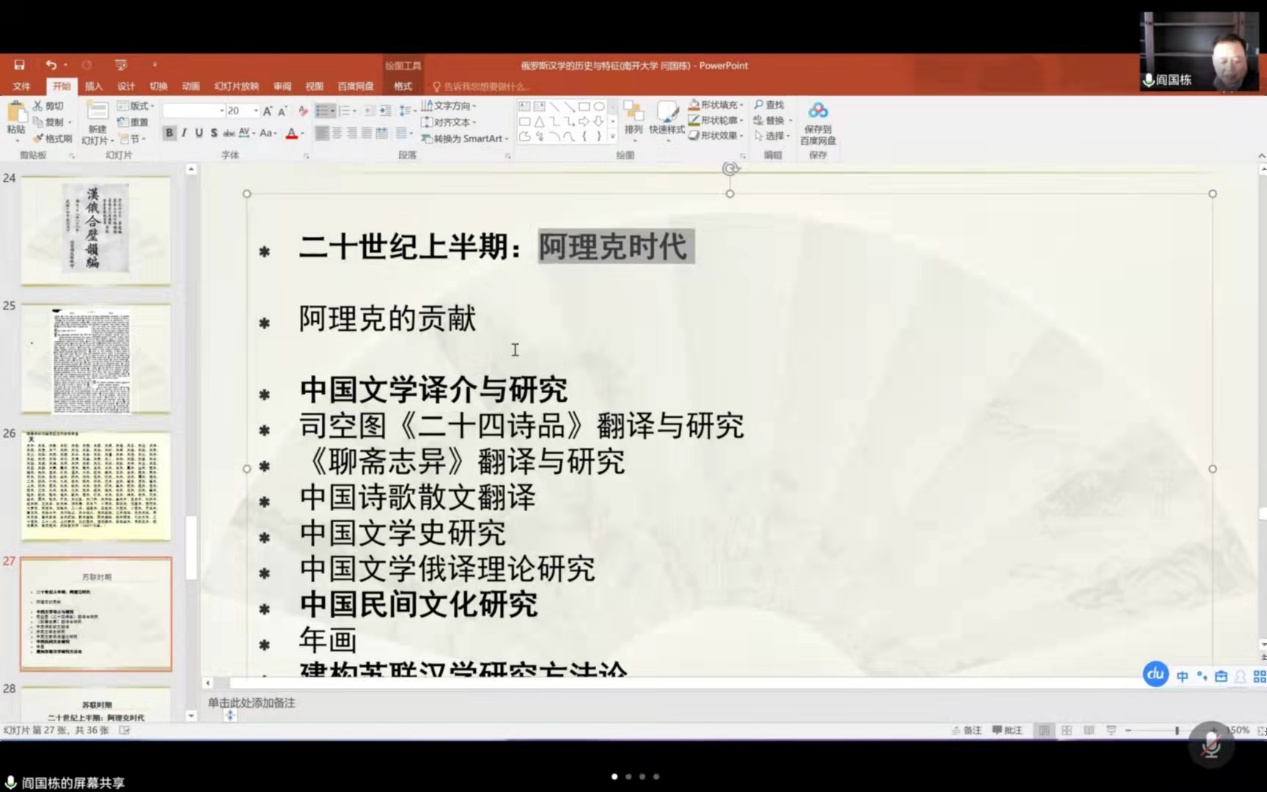Click notes pane 单击此处添加备注
Image resolution: width=1267 pixels, height=792 pixels.
[x=252, y=703]
